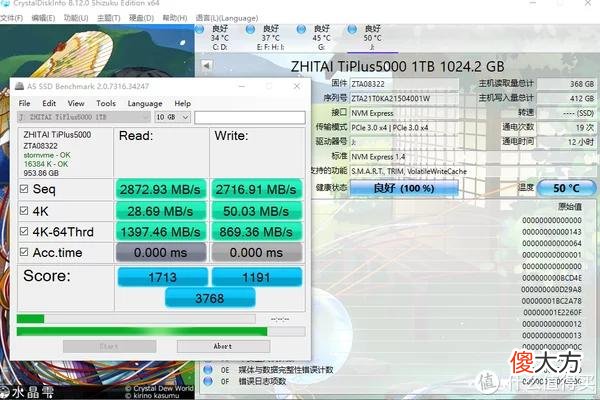The width and height of the screenshot is (600, 400).
Task: Open the 语言(L)(Language) menu in CrystalDiskInfo
Action: click(x=227, y=18)
